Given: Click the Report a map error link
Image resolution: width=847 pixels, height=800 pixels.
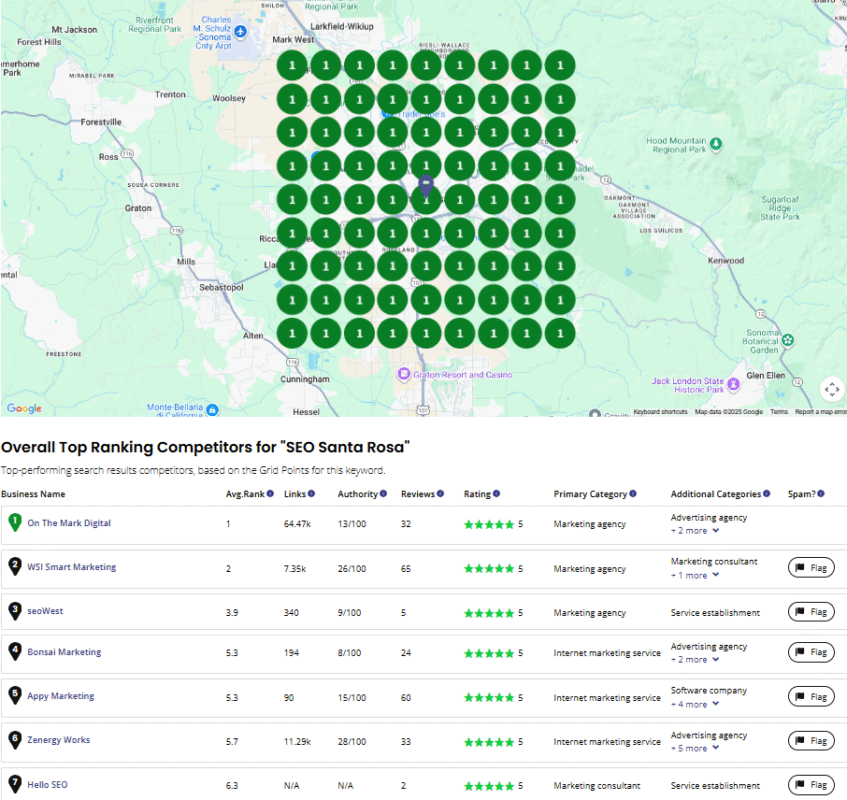Looking at the screenshot, I should [820, 411].
